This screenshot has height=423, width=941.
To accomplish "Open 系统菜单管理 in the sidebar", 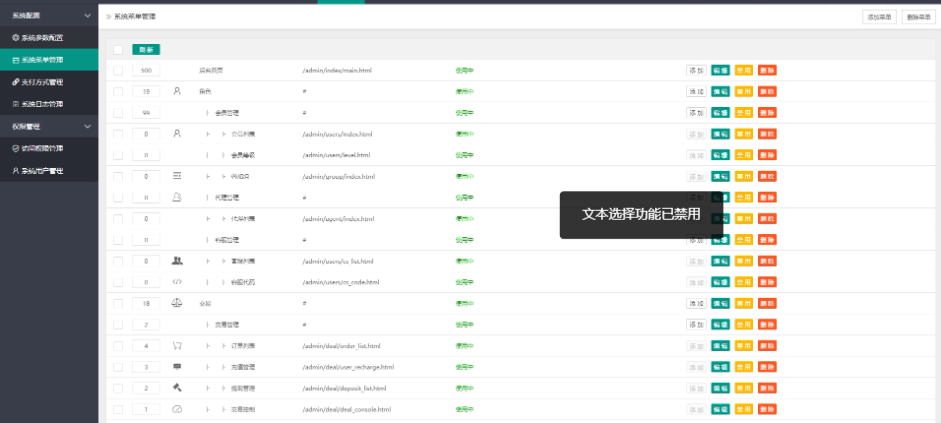I will click(x=49, y=60).
